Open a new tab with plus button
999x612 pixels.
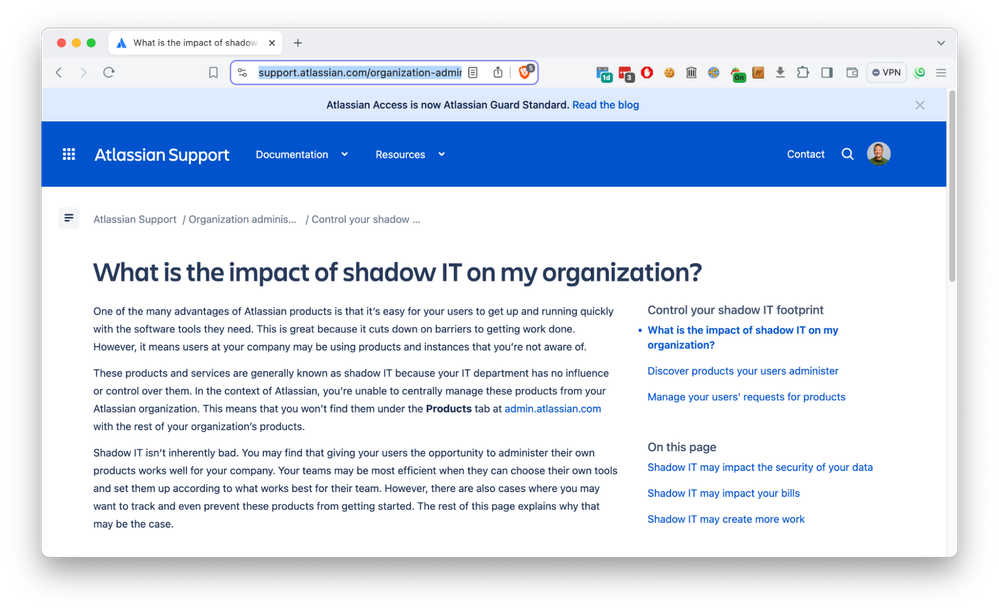(x=298, y=43)
